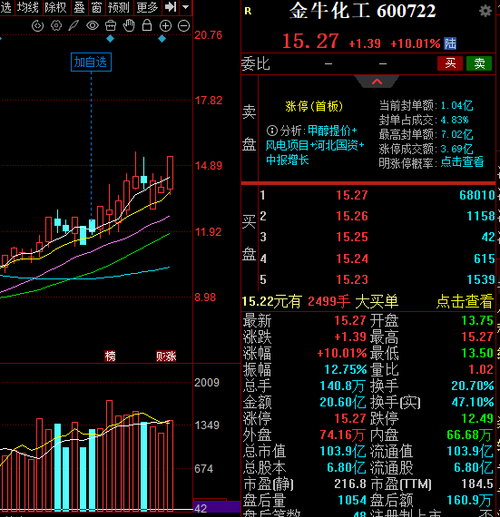Click the 最高封单额 value 7.02亿
Image resolution: width=500 pixels, height=517 pixels.
457,135
